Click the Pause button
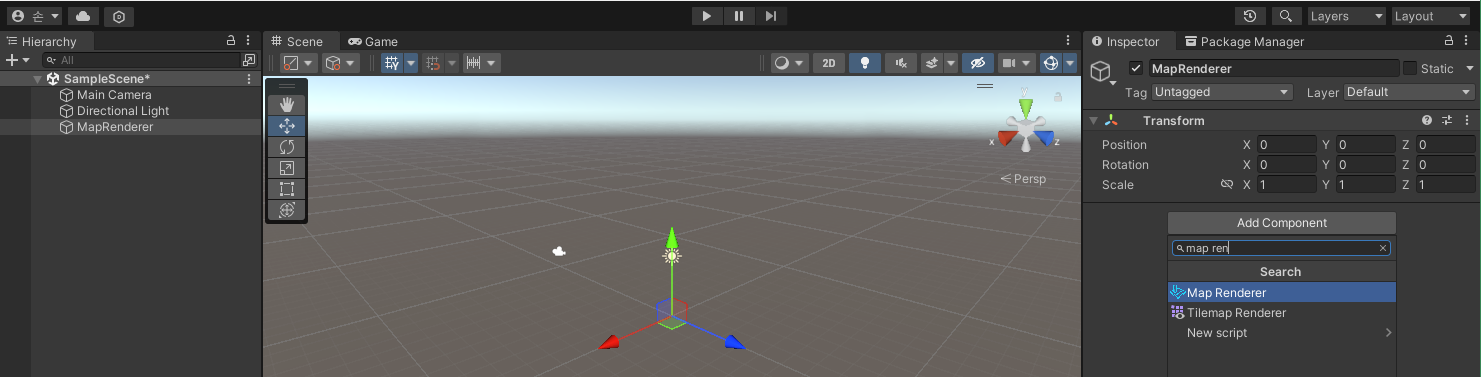Screen dimensions: 1481x377 (x=739, y=16)
